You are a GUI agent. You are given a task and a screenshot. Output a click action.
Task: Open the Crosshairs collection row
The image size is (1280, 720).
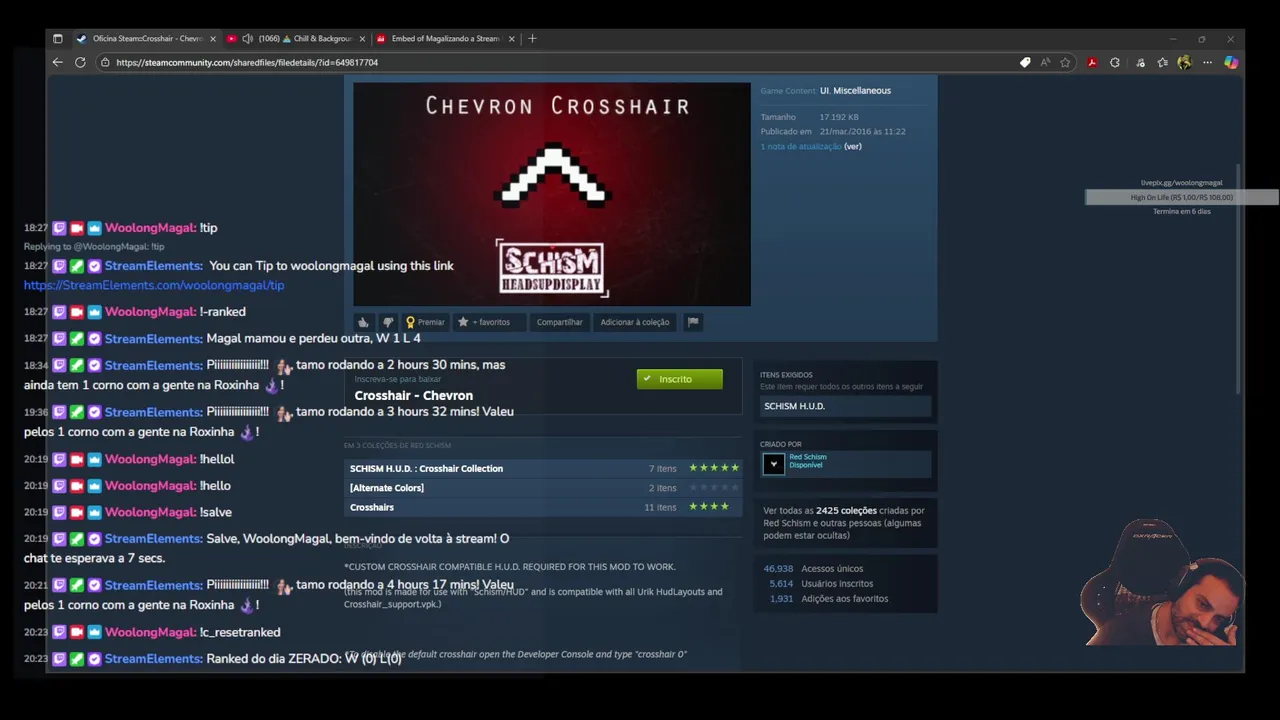pos(544,507)
